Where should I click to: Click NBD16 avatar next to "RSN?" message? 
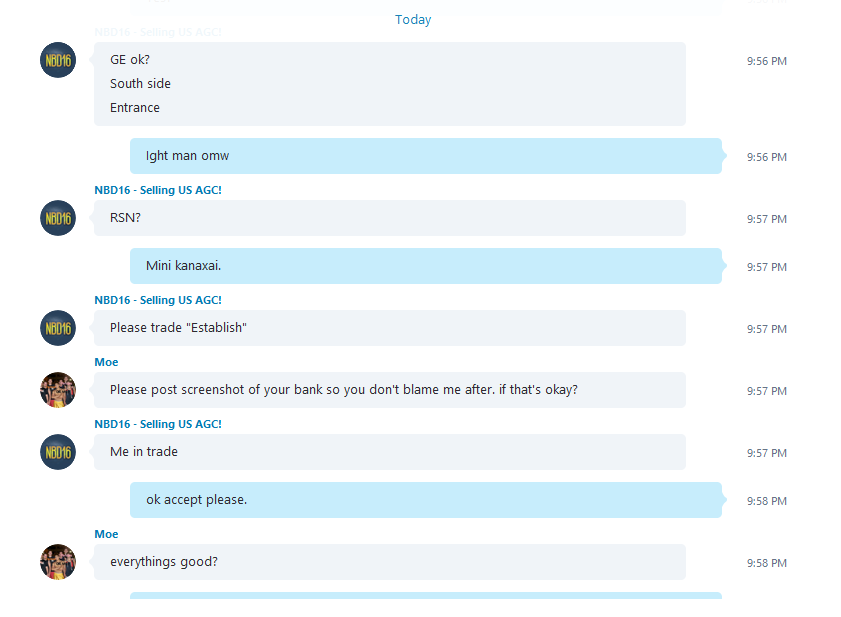(58, 218)
